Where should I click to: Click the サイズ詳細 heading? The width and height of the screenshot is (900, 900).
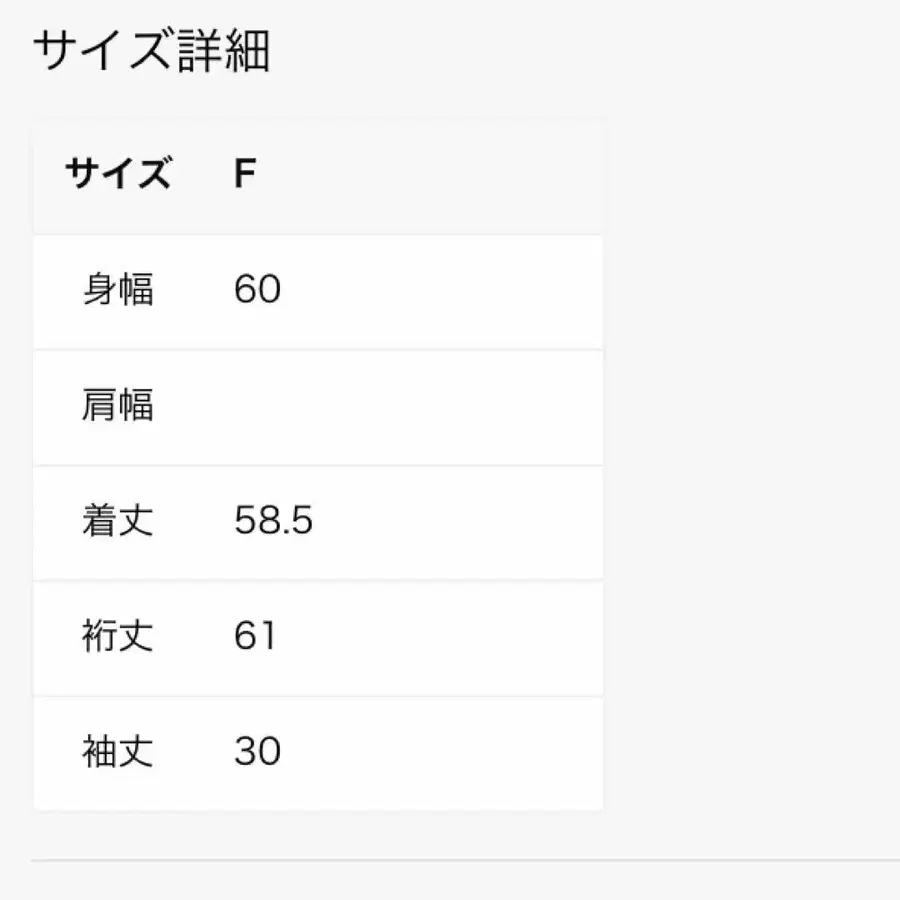point(152,52)
